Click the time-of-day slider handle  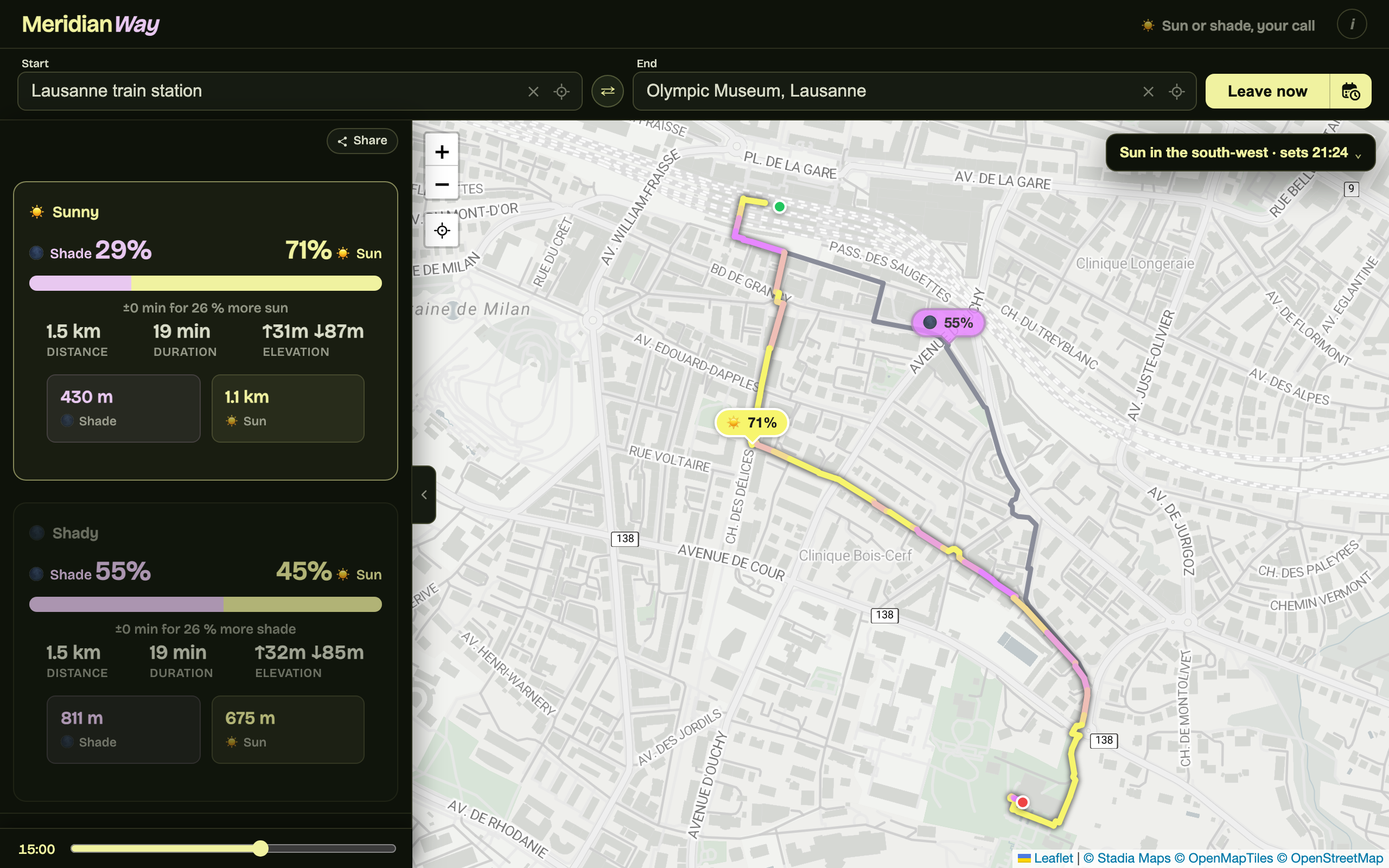(260, 848)
